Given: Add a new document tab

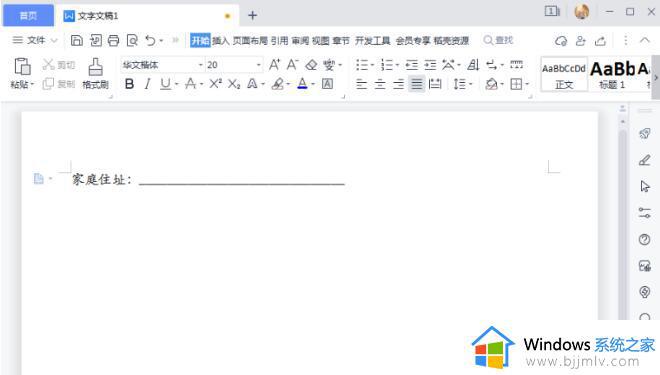Looking at the screenshot, I should pos(252,16).
